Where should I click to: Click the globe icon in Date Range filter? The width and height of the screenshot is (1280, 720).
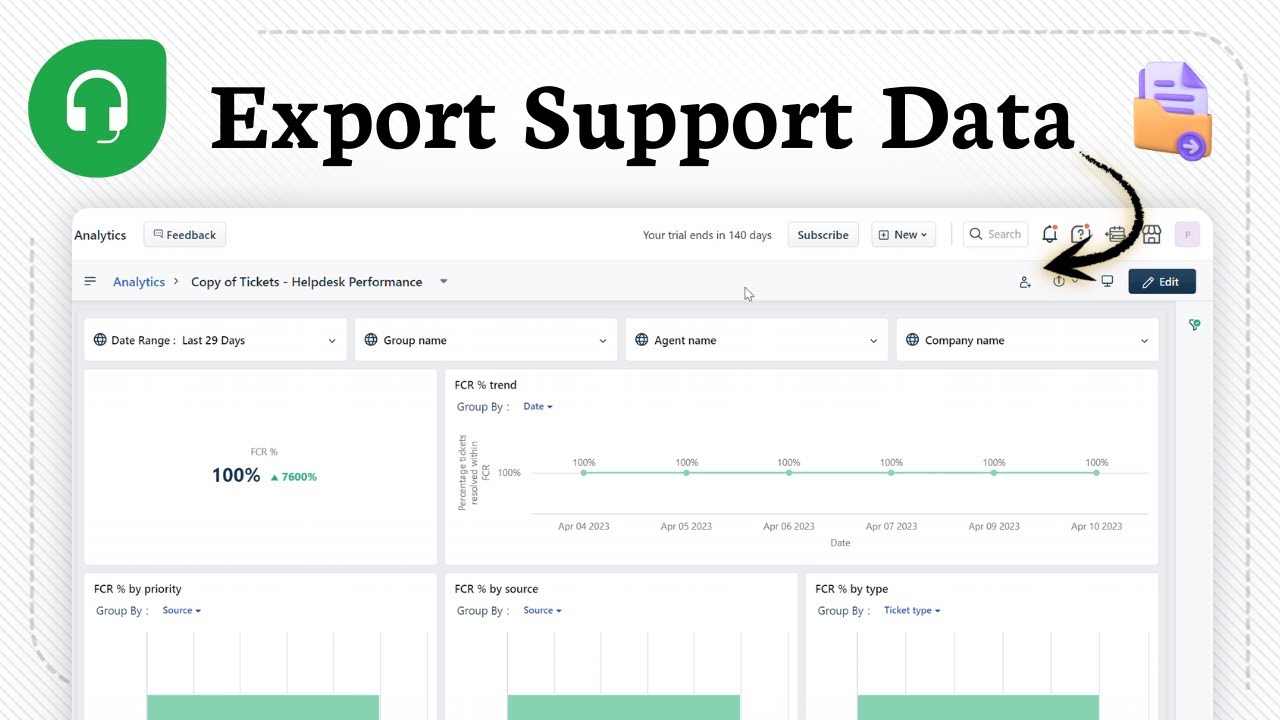pos(100,340)
